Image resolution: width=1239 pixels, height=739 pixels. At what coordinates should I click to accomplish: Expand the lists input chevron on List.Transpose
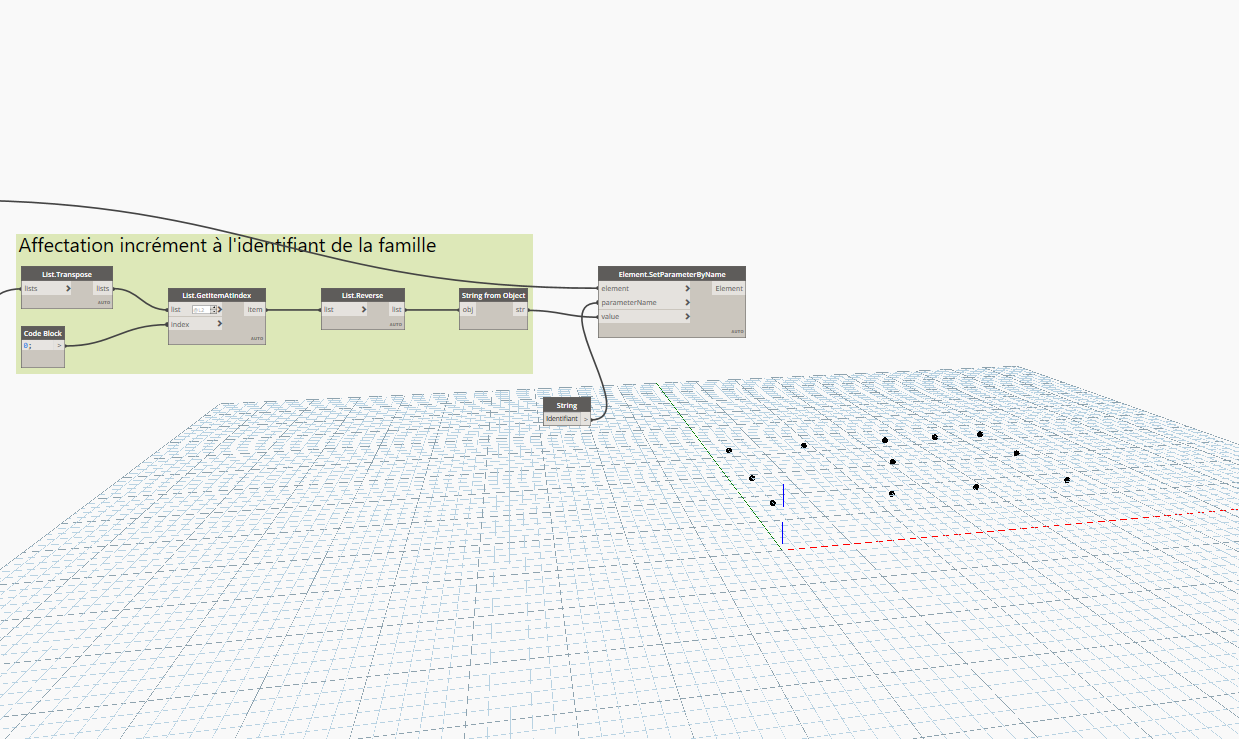click(68, 289)
